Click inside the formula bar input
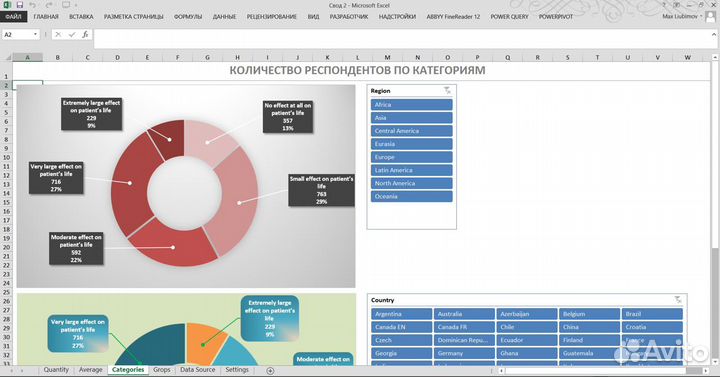This screenshot has height=377, width=720. [x=402, y=39]
